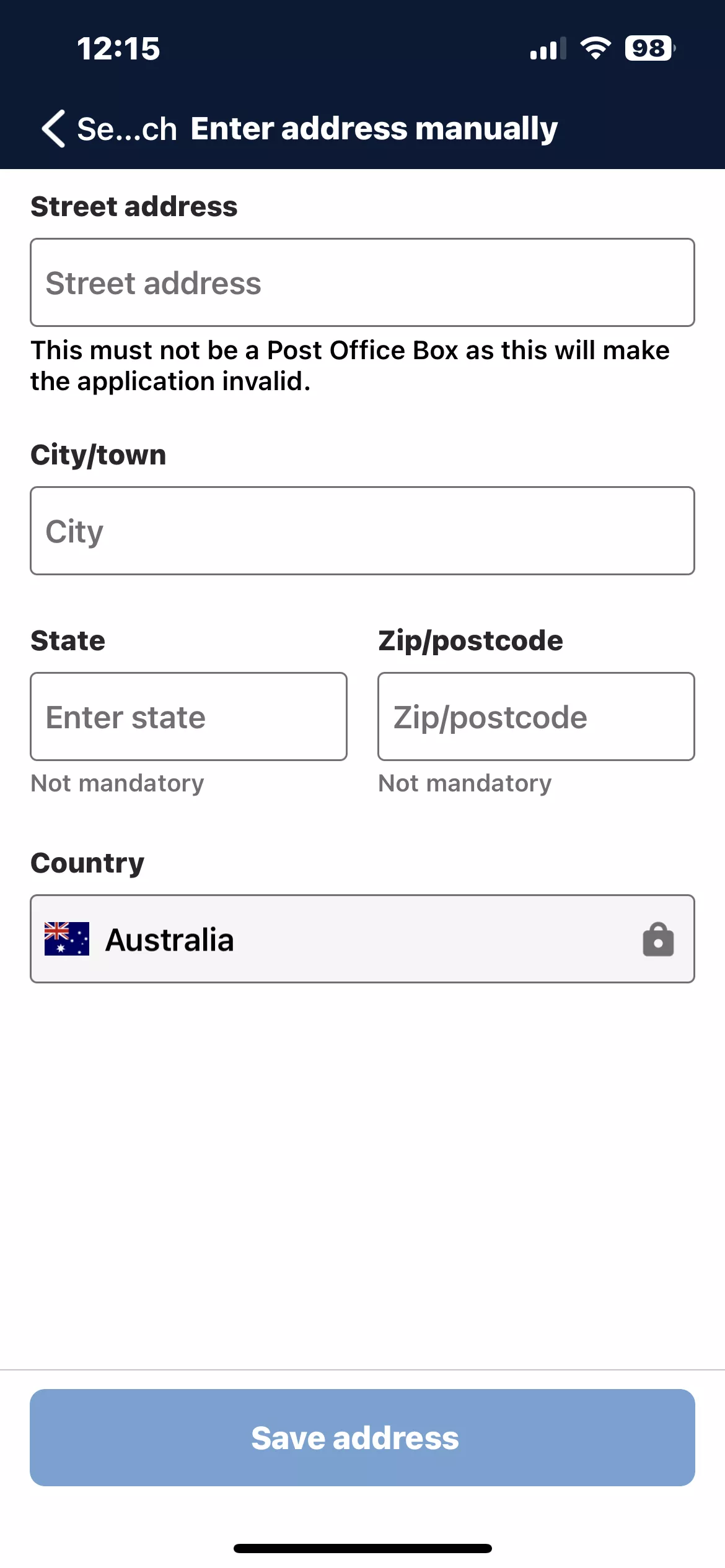The image size is (725, 1568).
Task: Tap the Street address heading label
Action: 134,206
